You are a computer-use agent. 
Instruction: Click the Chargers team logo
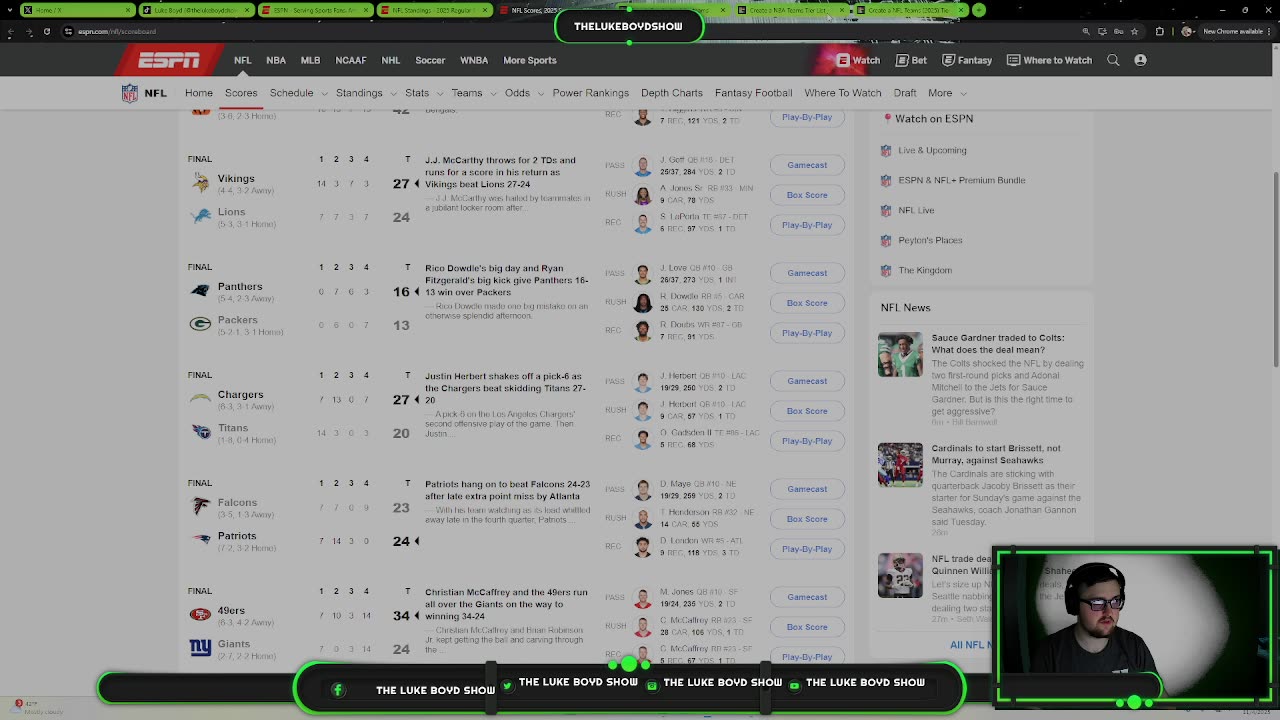click(201, 398)
